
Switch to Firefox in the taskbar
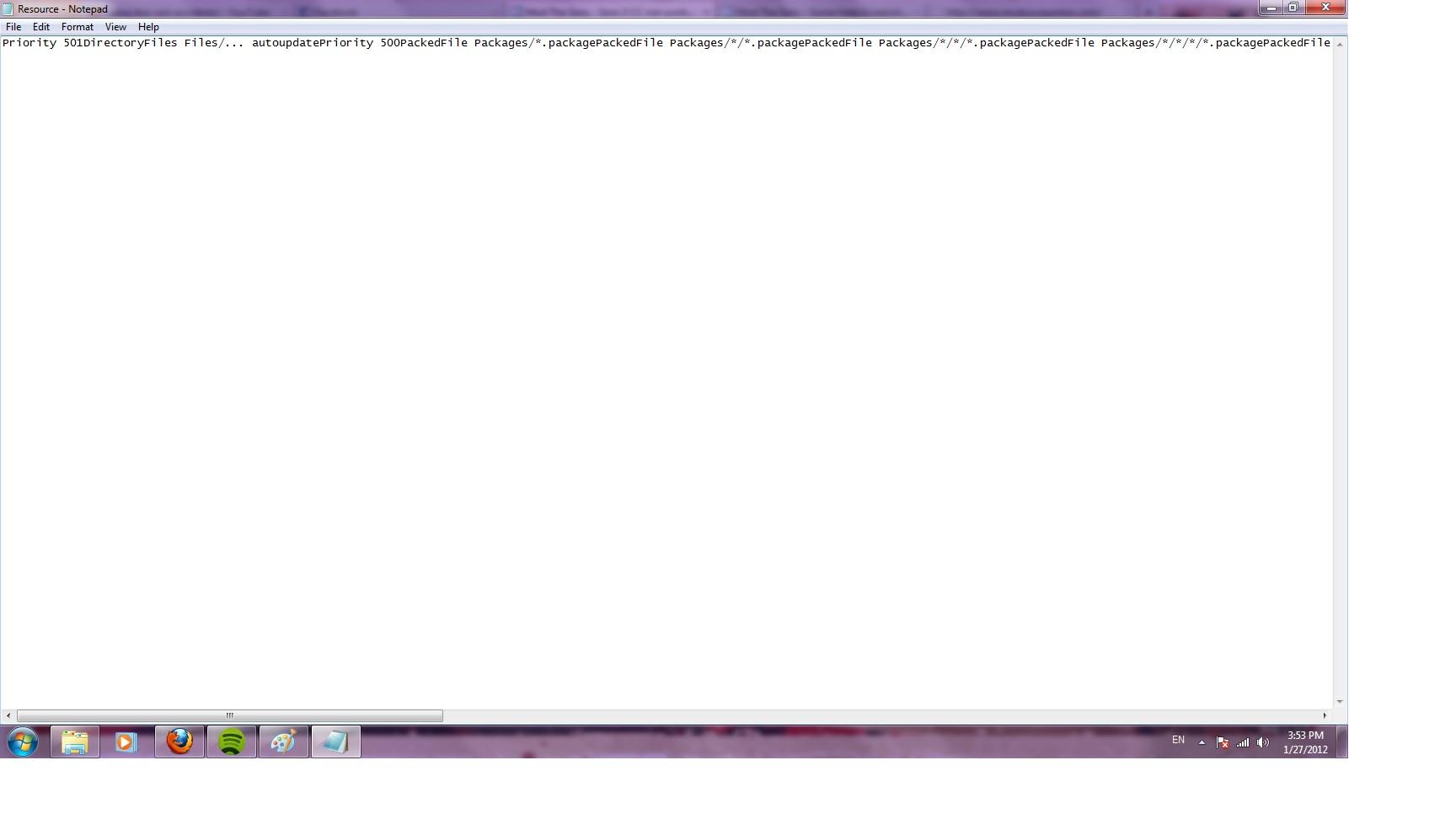tap(179, 742)
